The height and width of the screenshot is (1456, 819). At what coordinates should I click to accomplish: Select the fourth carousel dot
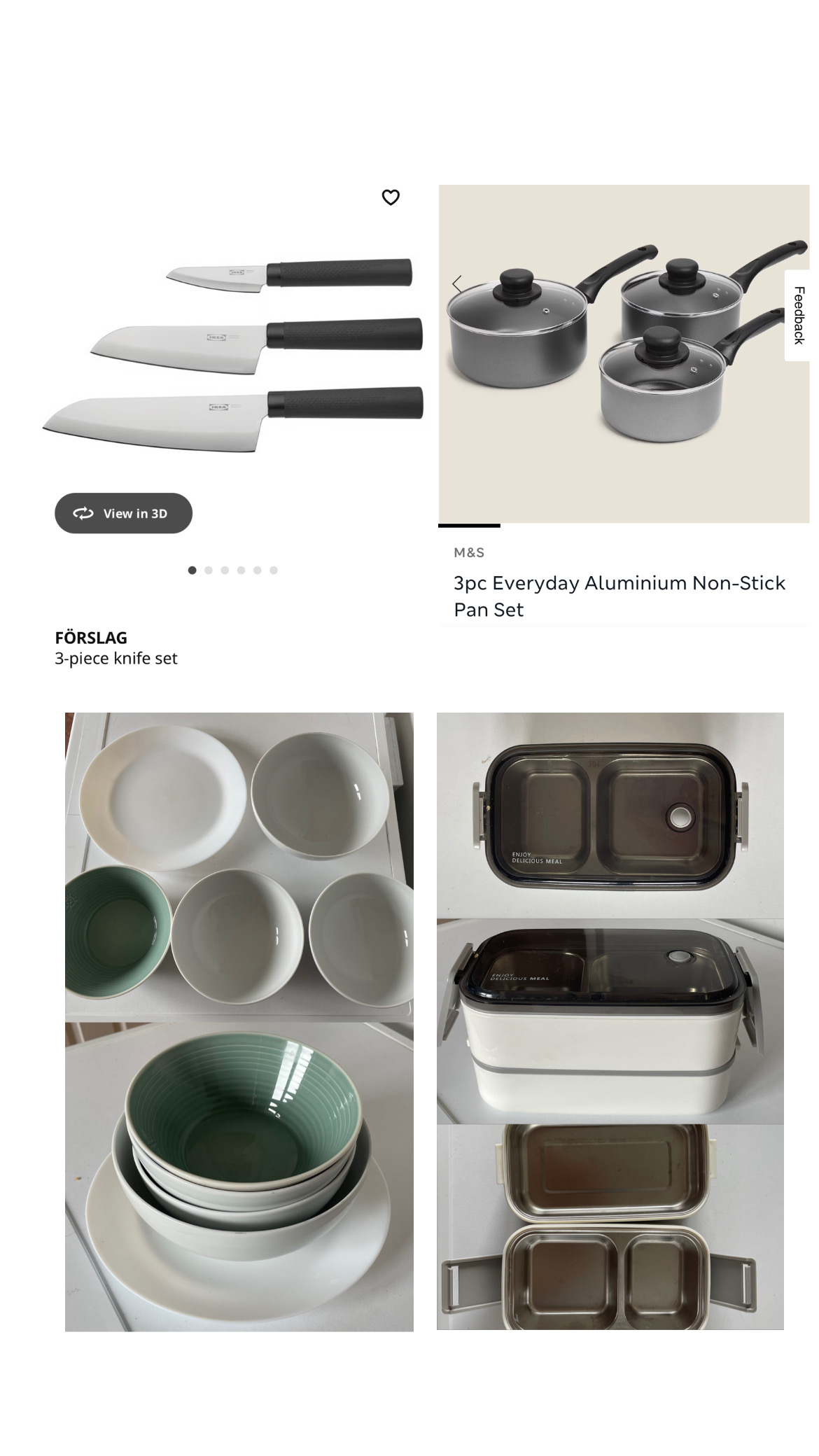pyautogui.click(x=241, y=570)
